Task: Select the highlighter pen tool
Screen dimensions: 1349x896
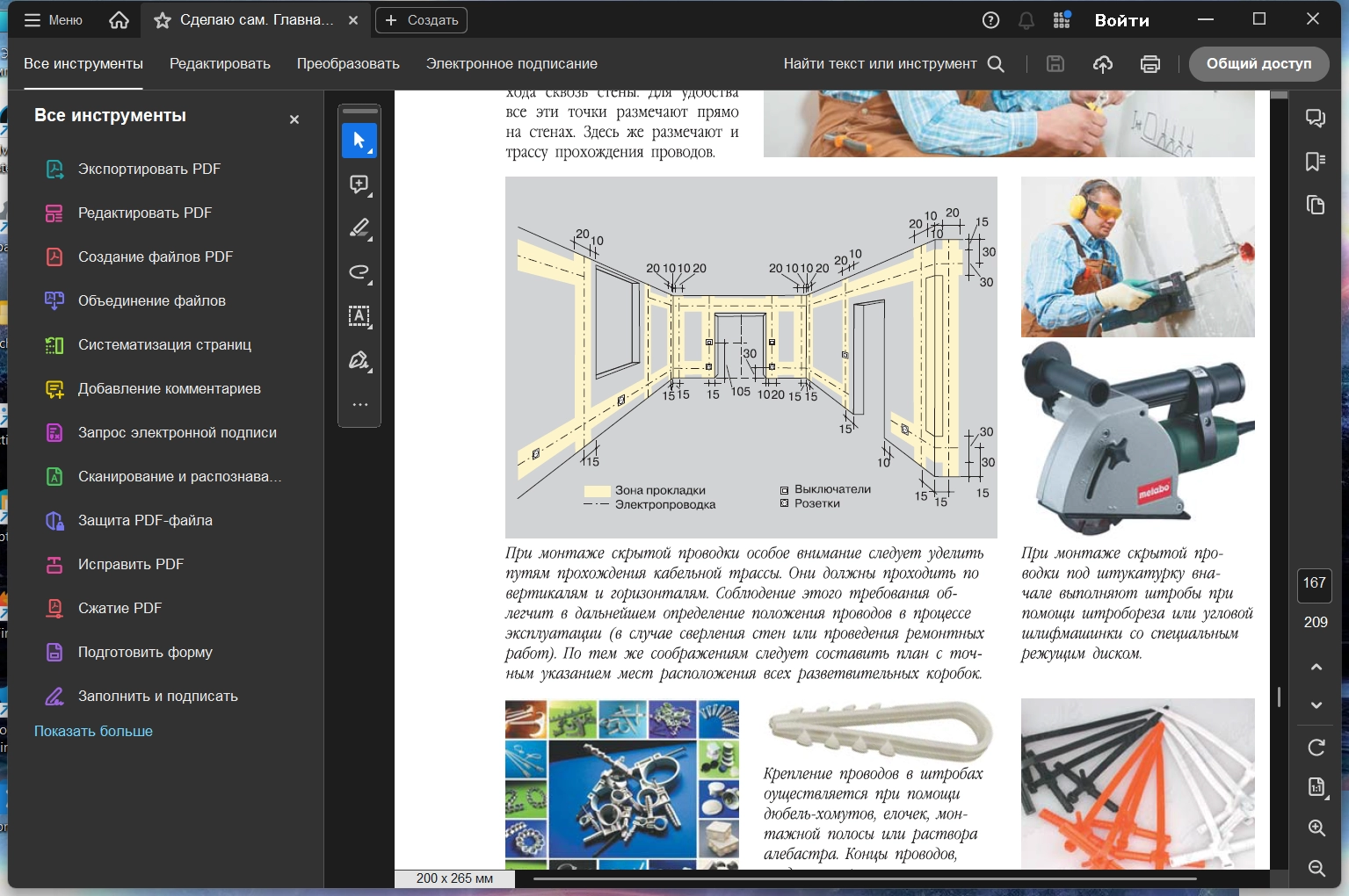Action: tap(359, 228)
